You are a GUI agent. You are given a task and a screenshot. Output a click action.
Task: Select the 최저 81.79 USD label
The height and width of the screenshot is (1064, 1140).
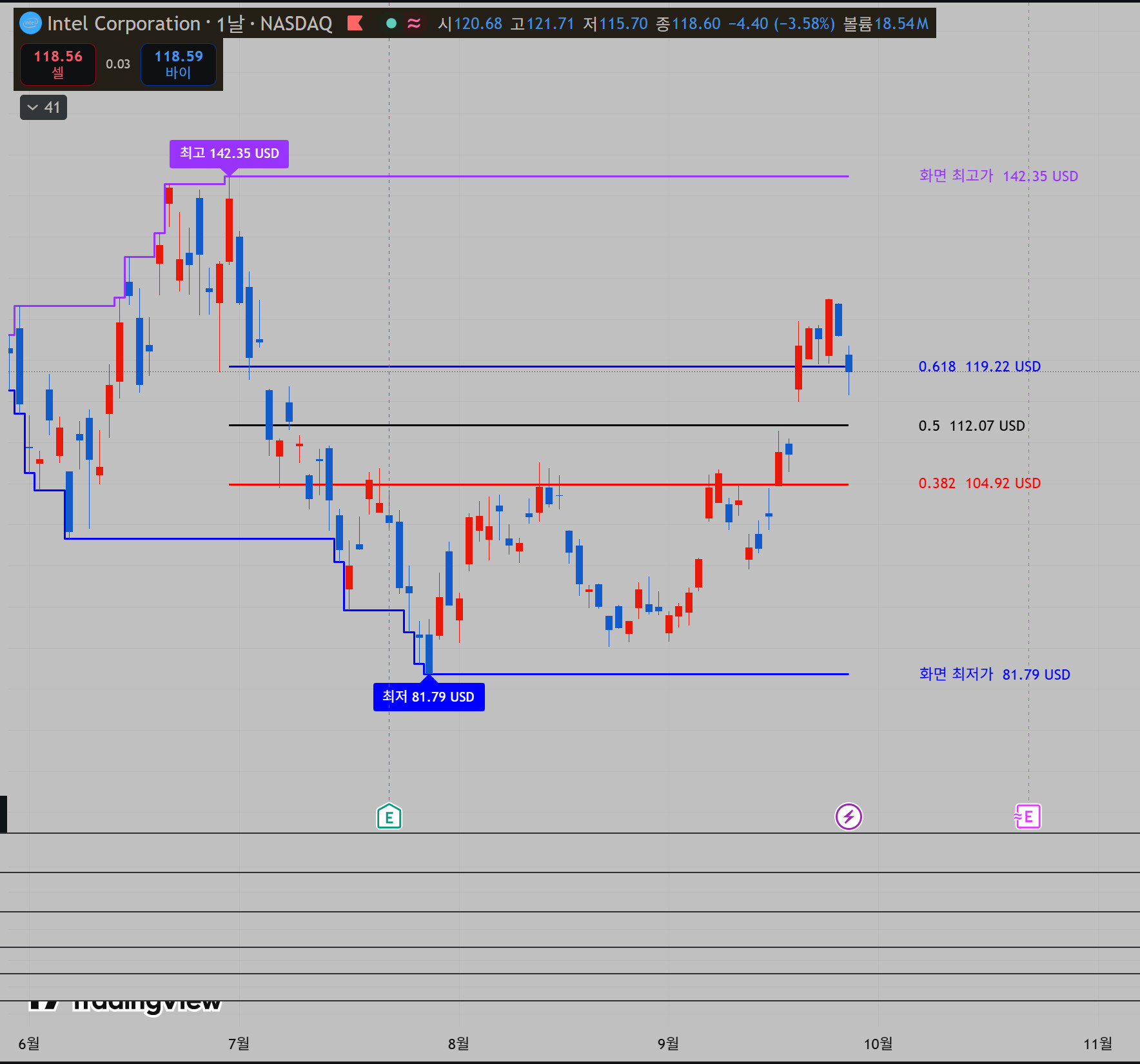pyautogui.click(x=429, y=697)
